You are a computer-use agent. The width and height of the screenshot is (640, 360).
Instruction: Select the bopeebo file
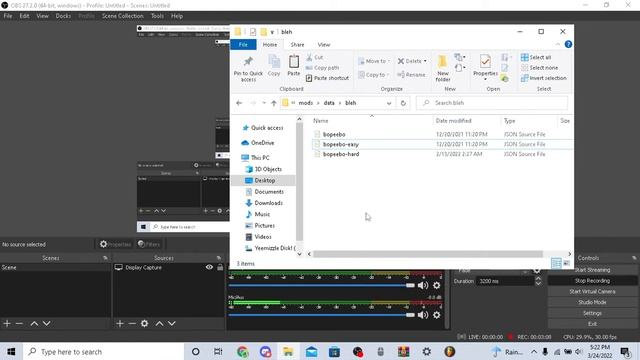[334, 134]
